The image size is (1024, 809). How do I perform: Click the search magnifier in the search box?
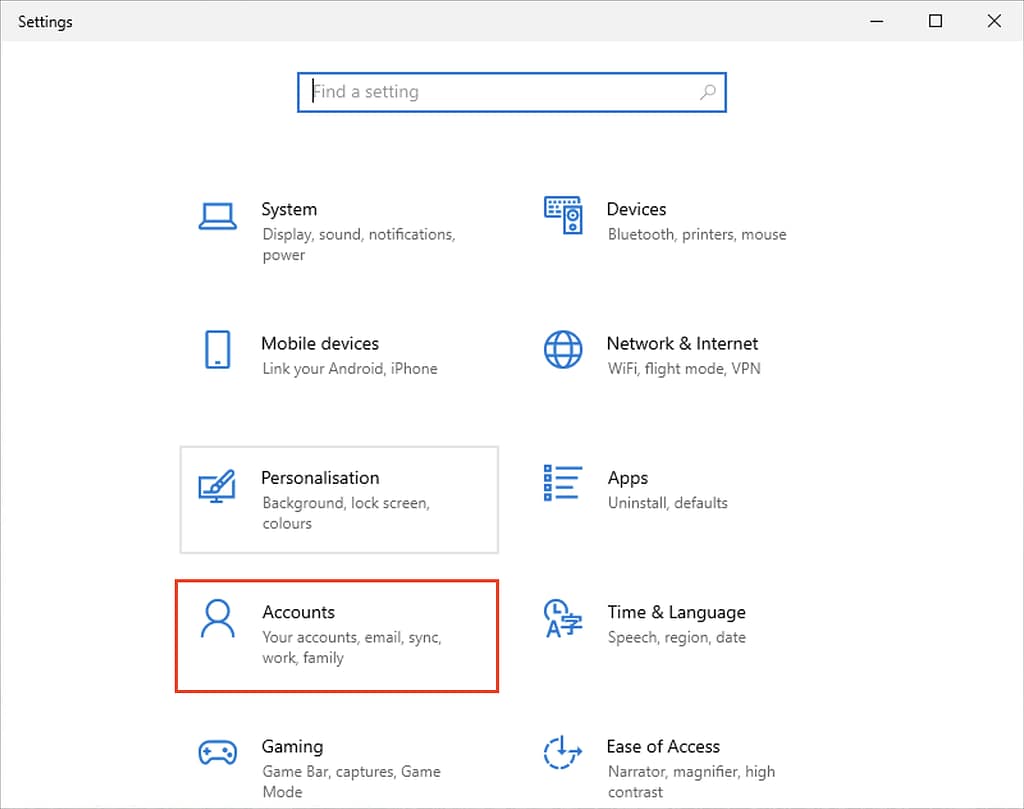point(707,92)
